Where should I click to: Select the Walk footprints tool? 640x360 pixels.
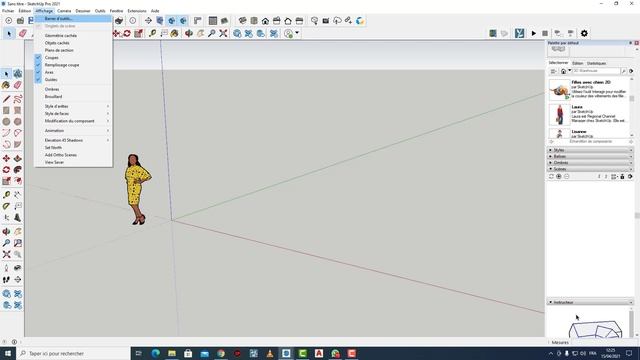click(6, 280)
